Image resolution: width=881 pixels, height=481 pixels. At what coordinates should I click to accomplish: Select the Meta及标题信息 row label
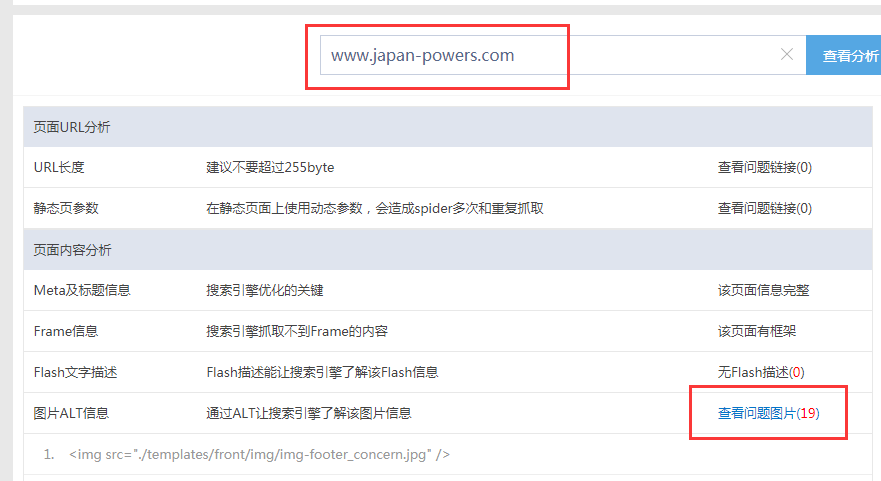click(x=82, y=290)
